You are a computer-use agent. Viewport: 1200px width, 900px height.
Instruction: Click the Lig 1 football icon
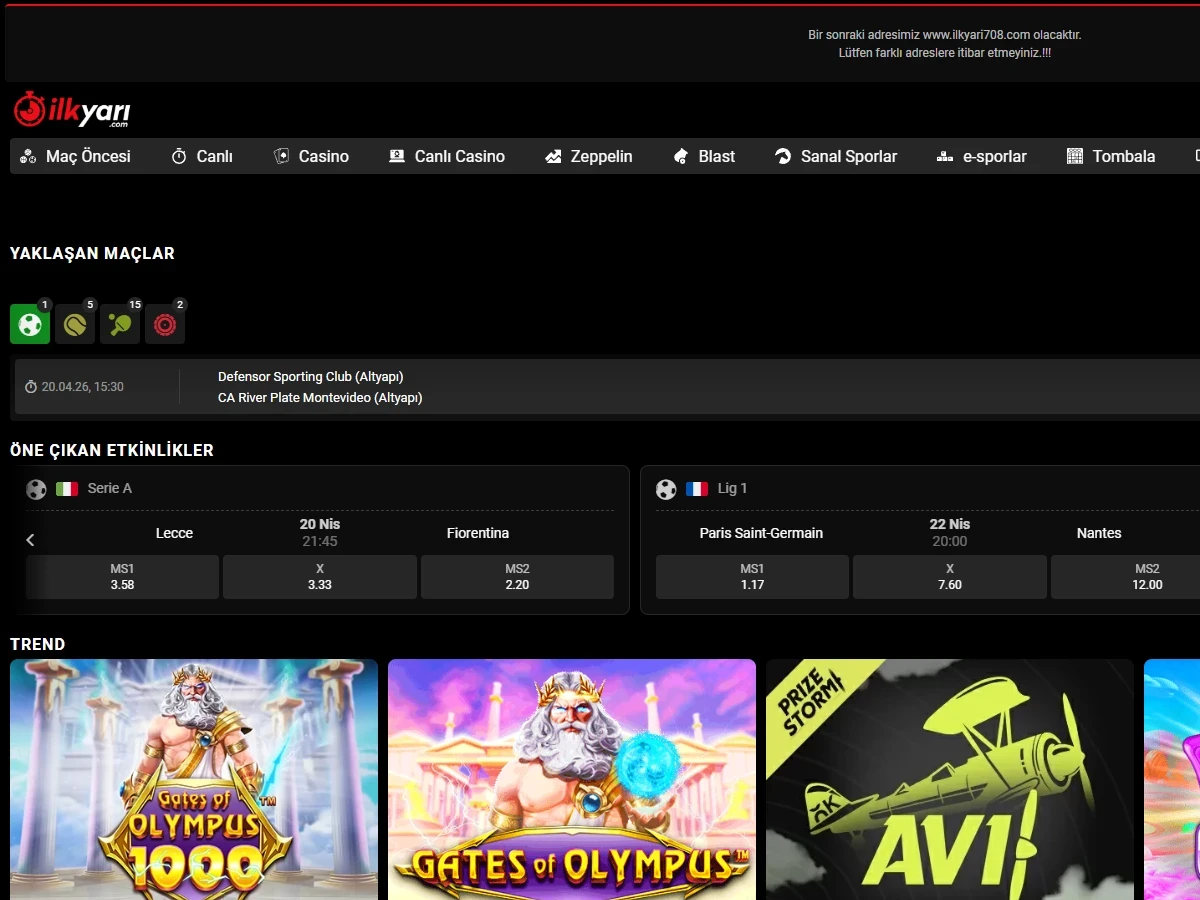[x=666, y=489]
